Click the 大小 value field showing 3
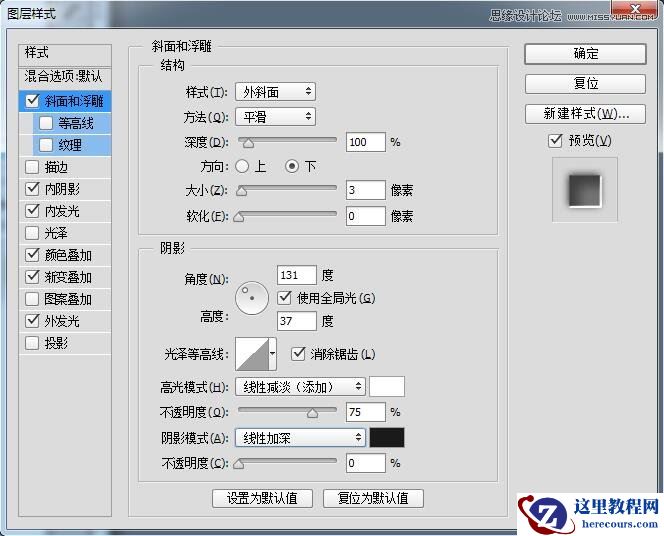The width and height of the screenshot is (664, 536). [366, 190]
